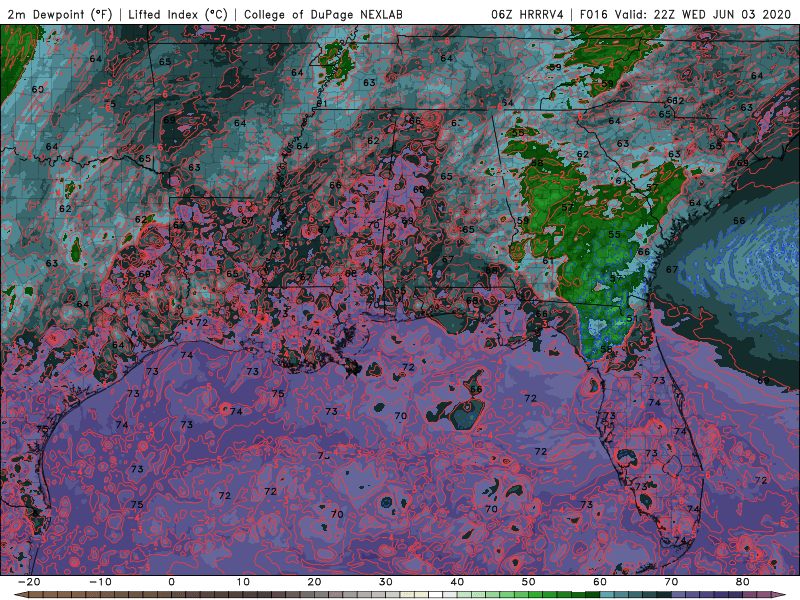The image size is (800, 600).
Task: Click the 30 label on the color scale
Action: [x=386, y=582]
